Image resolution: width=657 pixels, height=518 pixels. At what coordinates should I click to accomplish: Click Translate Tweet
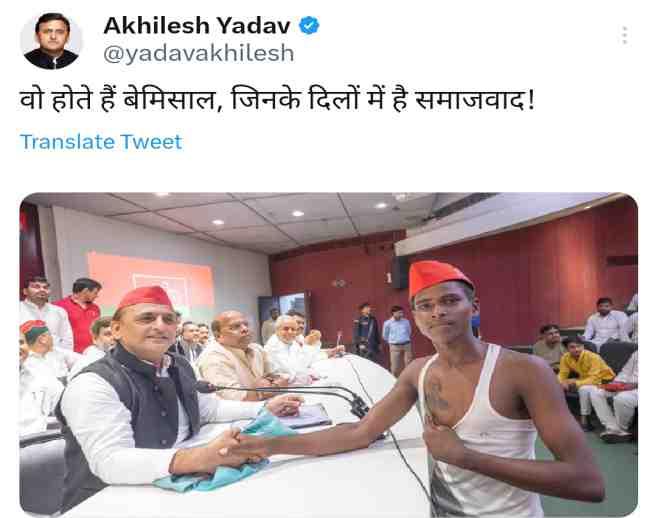coord(101,142)
